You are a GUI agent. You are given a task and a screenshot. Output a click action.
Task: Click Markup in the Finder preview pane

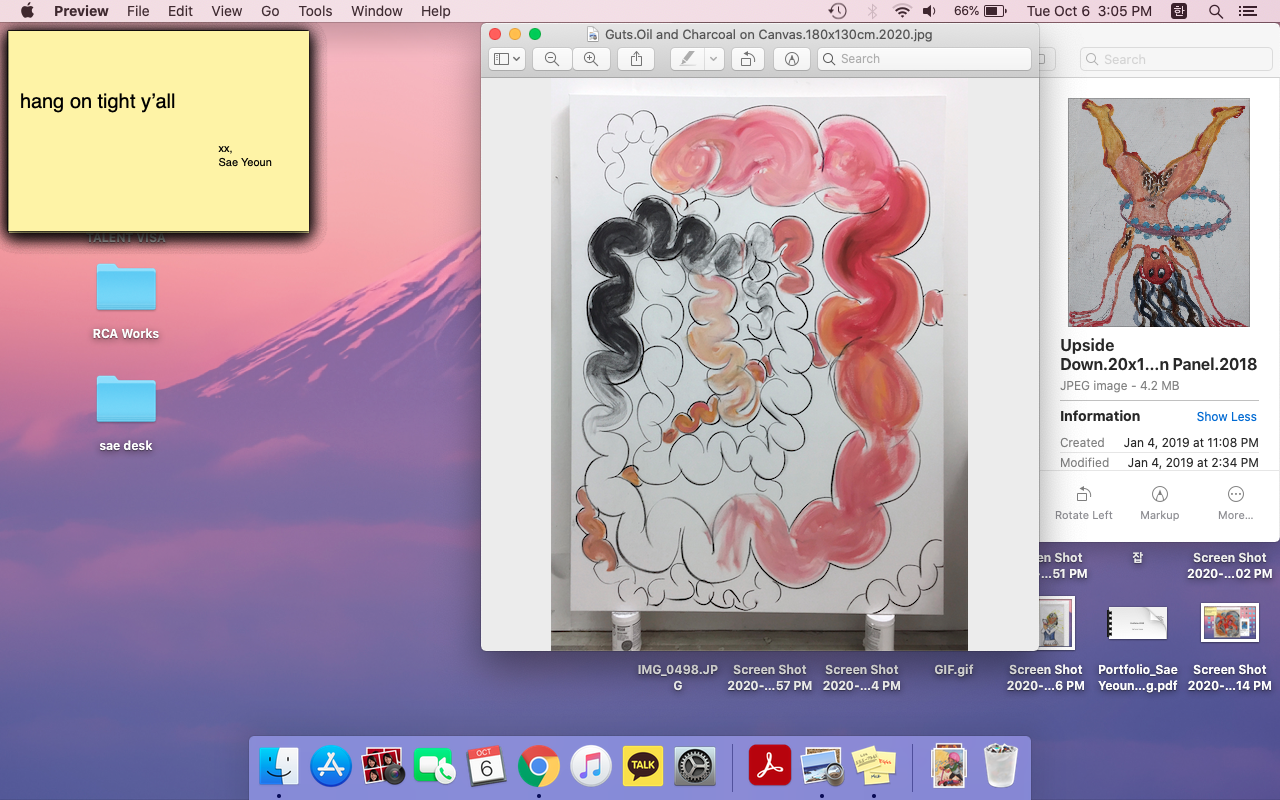[1160, 503]
